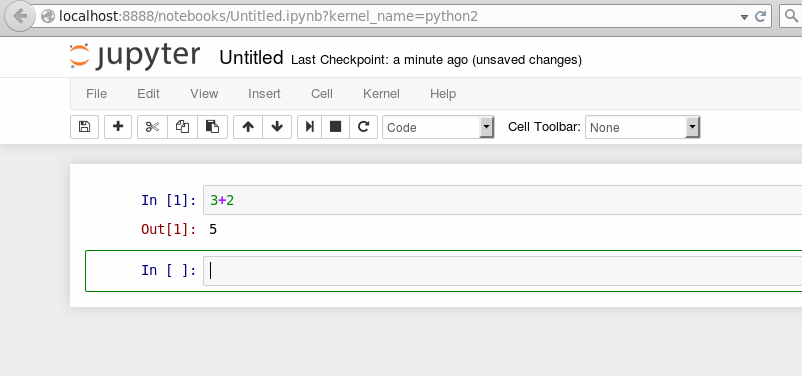Screen dimensions: 802x376
Task: Restart kernel circular arrow icon
Action: tap(364, 127)
